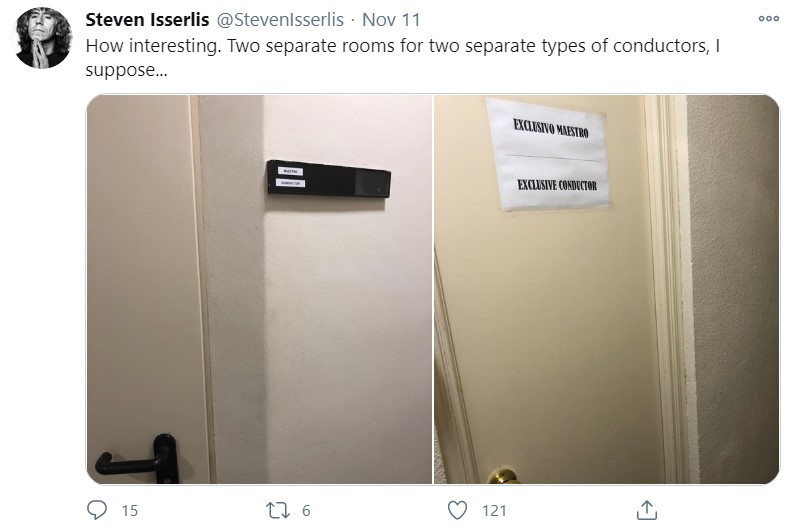Screen dimensions: 795x529
Task: Click the share upload icon
Action: (x=646, y=510)
